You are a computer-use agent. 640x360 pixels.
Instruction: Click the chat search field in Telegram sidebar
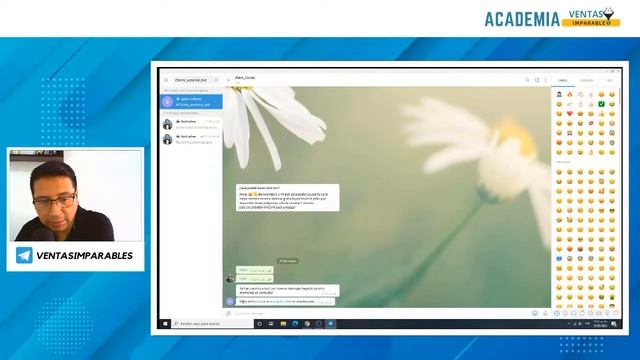196,80
